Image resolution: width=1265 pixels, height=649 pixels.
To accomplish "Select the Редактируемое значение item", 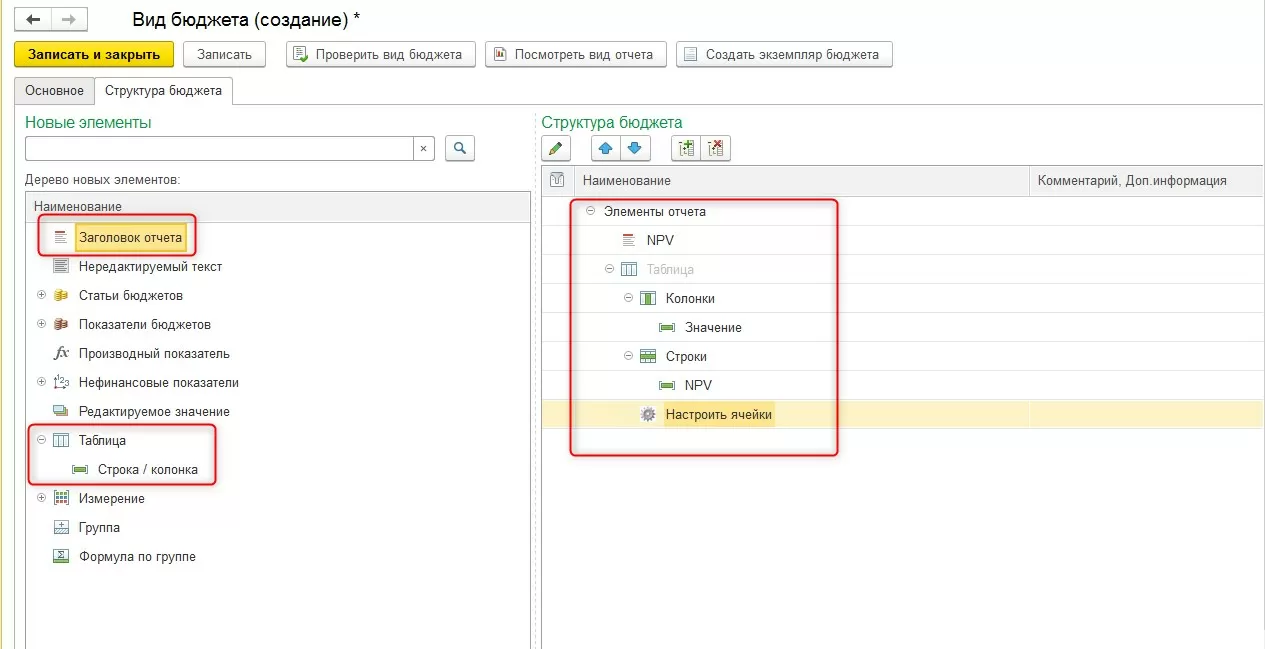I will click(x=154, y=411).
